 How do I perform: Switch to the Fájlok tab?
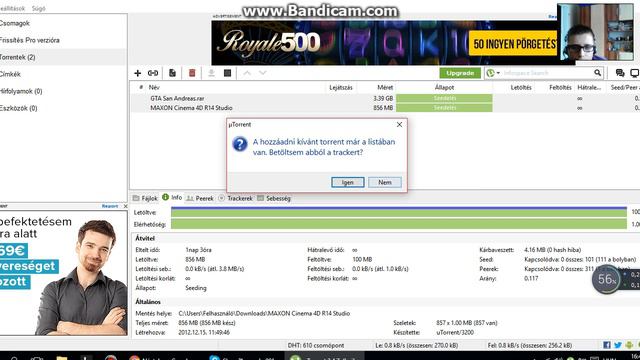point(145,198)
